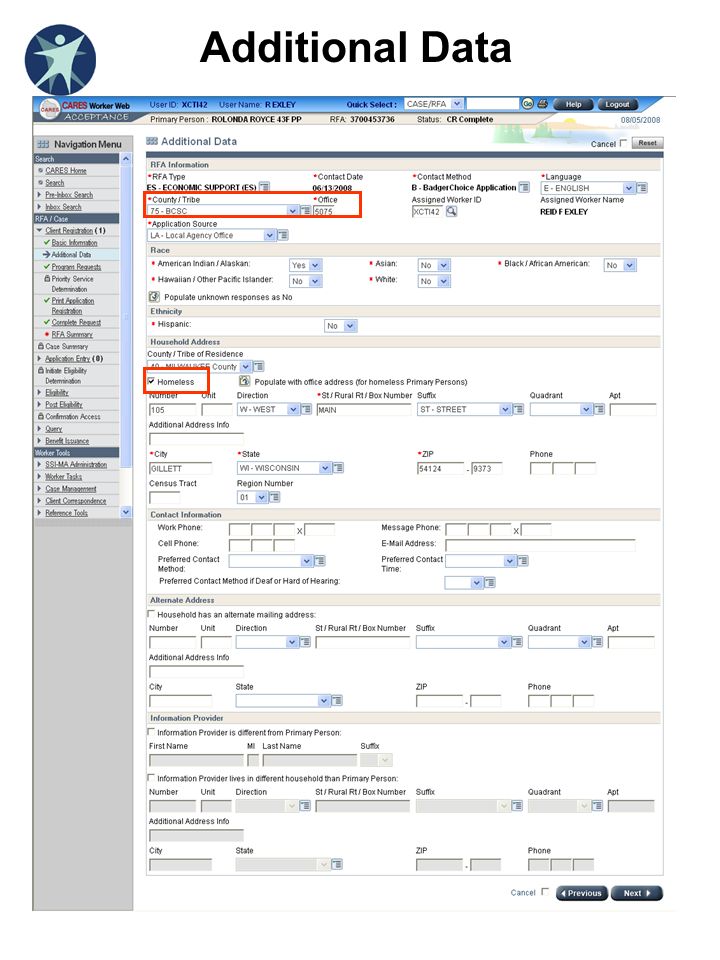This screenshot has height=960, width=720.
Task: Open the Language E - ENGLISH dropdown
Action: (588, 188)
